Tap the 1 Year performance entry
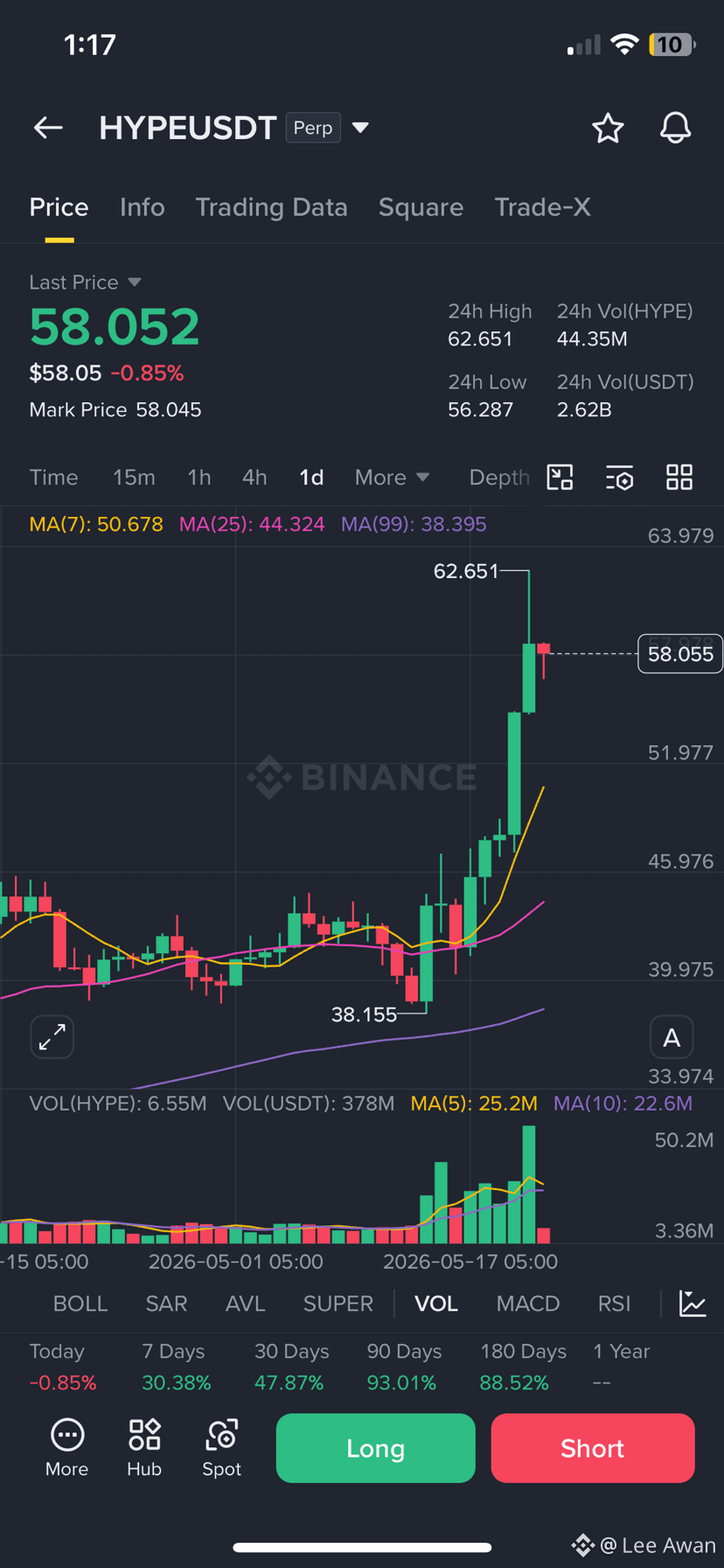 point(621,1367)
